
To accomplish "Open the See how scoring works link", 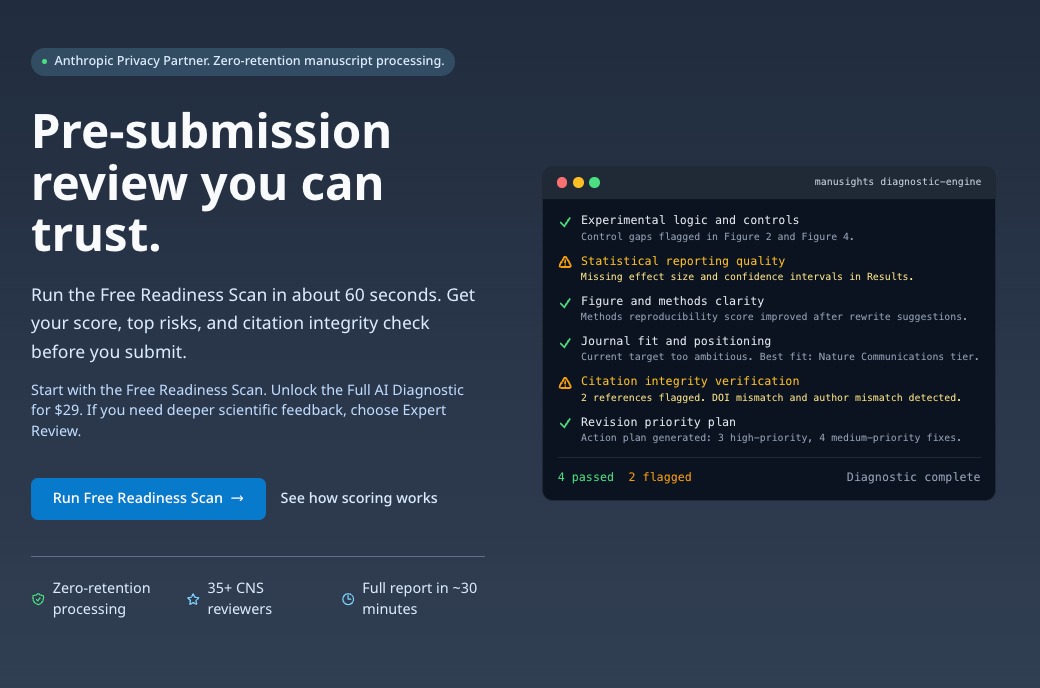I will [358, 498].
